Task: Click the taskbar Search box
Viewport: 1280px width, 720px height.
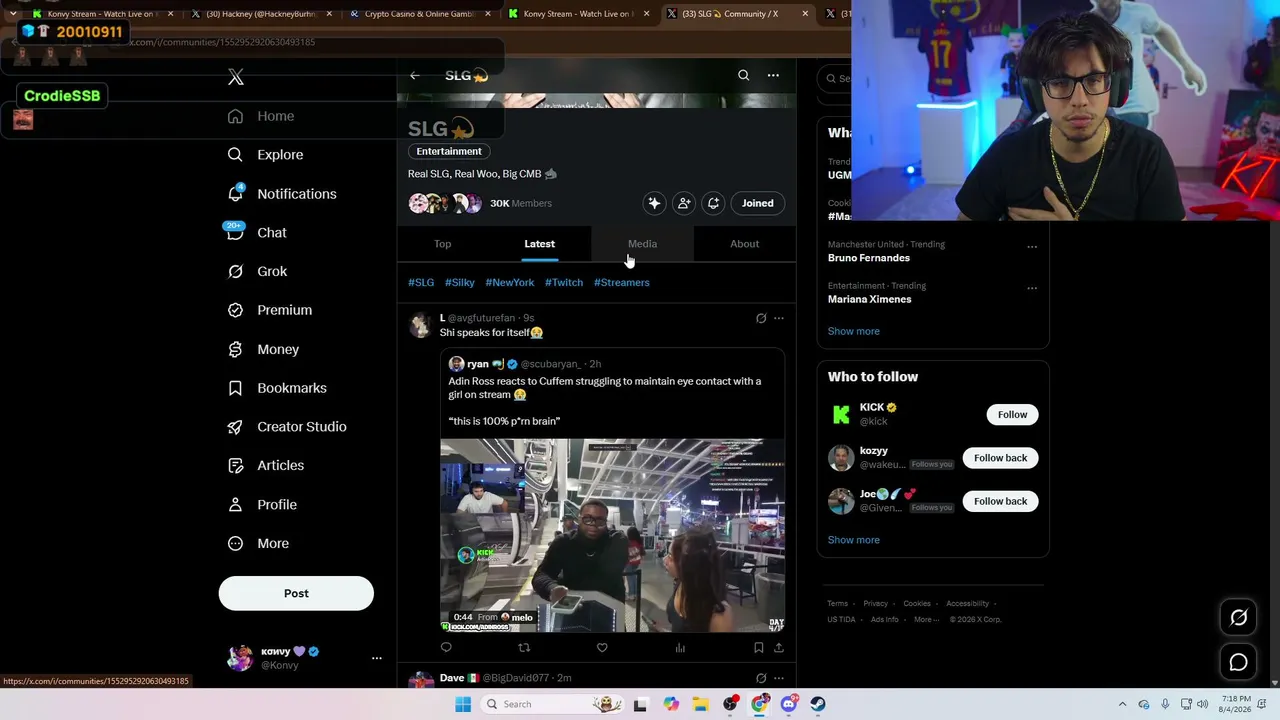Action: [552, 704]
